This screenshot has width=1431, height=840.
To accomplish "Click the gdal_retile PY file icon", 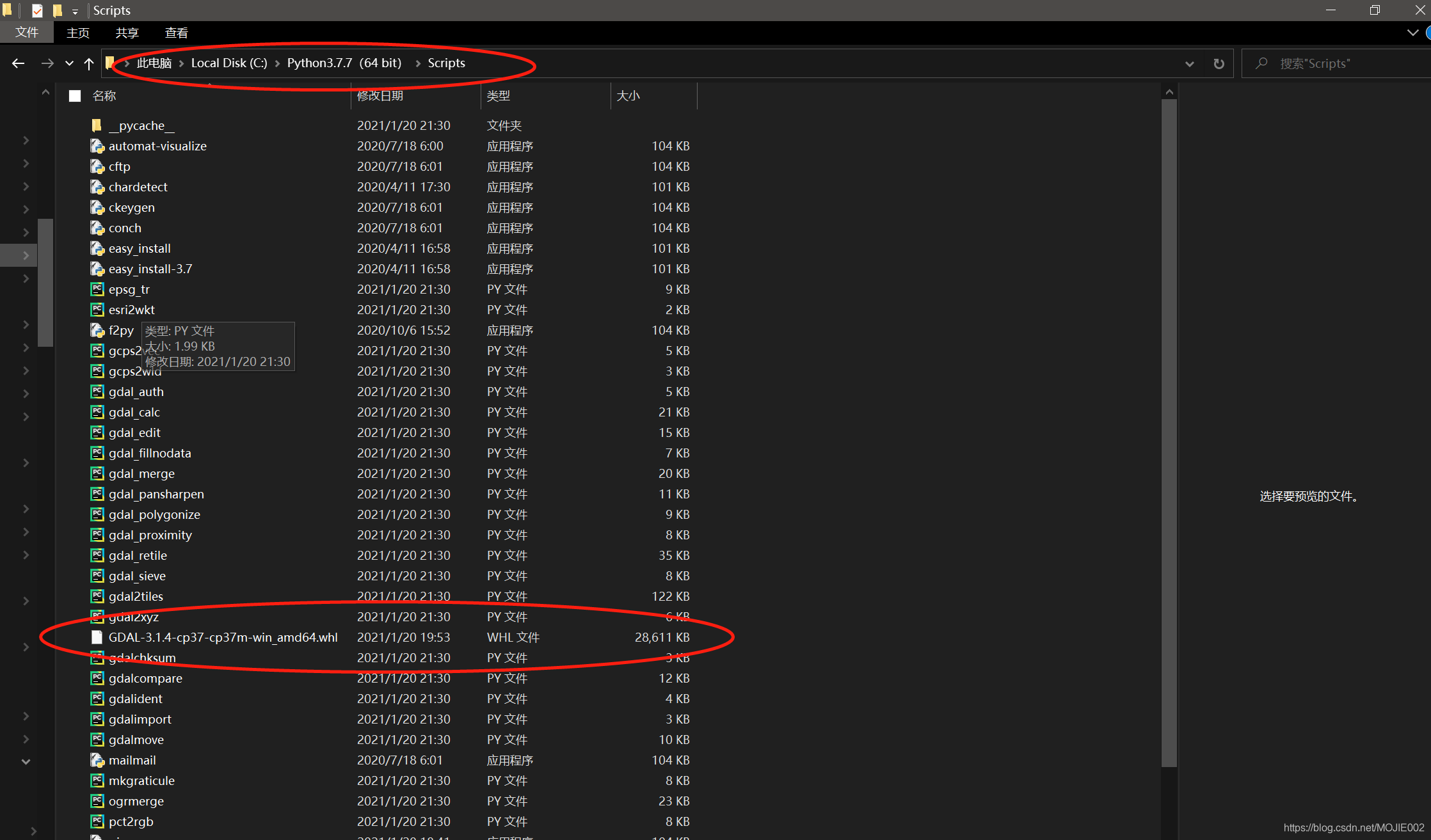I will [97, 555].
